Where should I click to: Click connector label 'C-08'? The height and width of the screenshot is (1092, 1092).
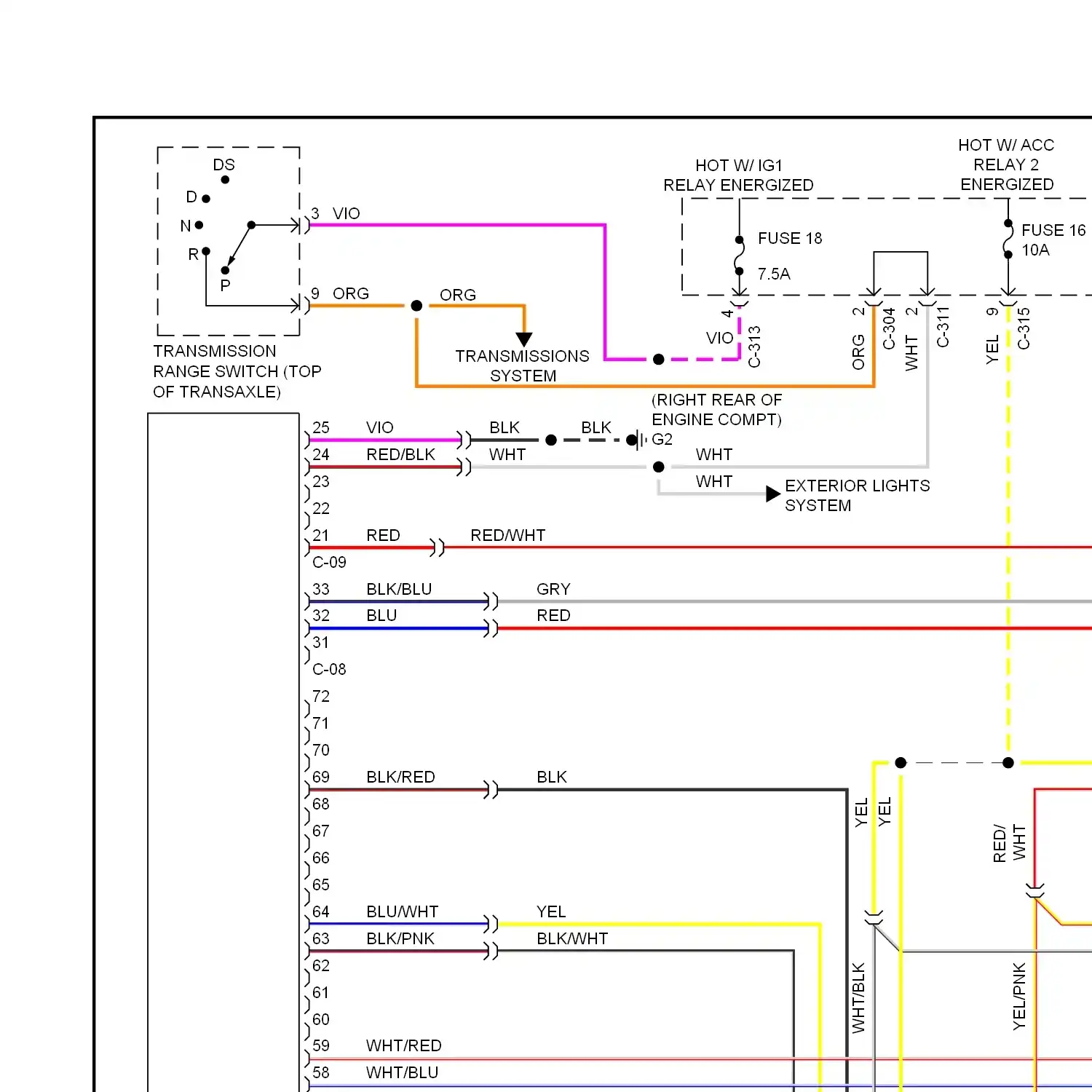(329, 669)
